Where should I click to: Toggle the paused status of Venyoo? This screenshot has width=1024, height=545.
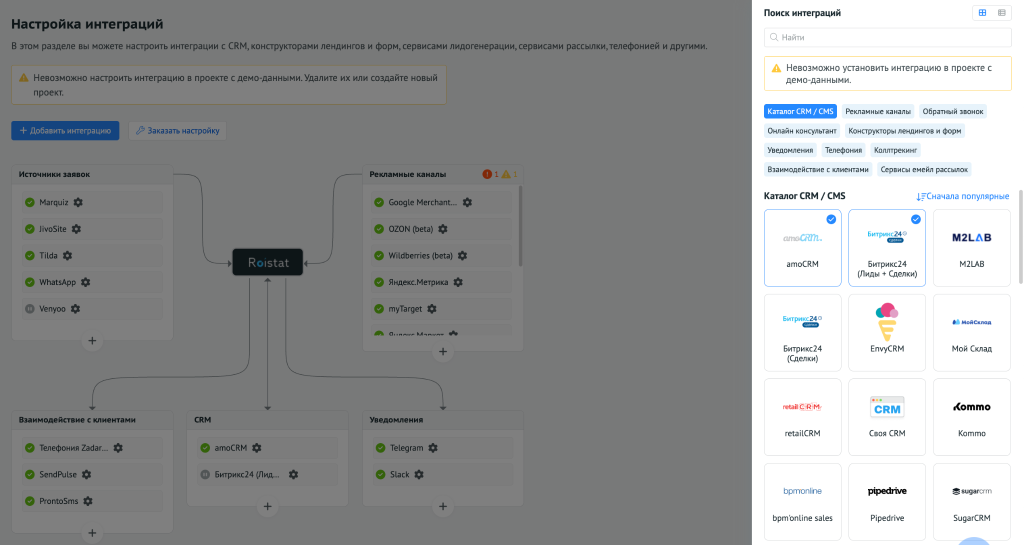tap(29, 309)
